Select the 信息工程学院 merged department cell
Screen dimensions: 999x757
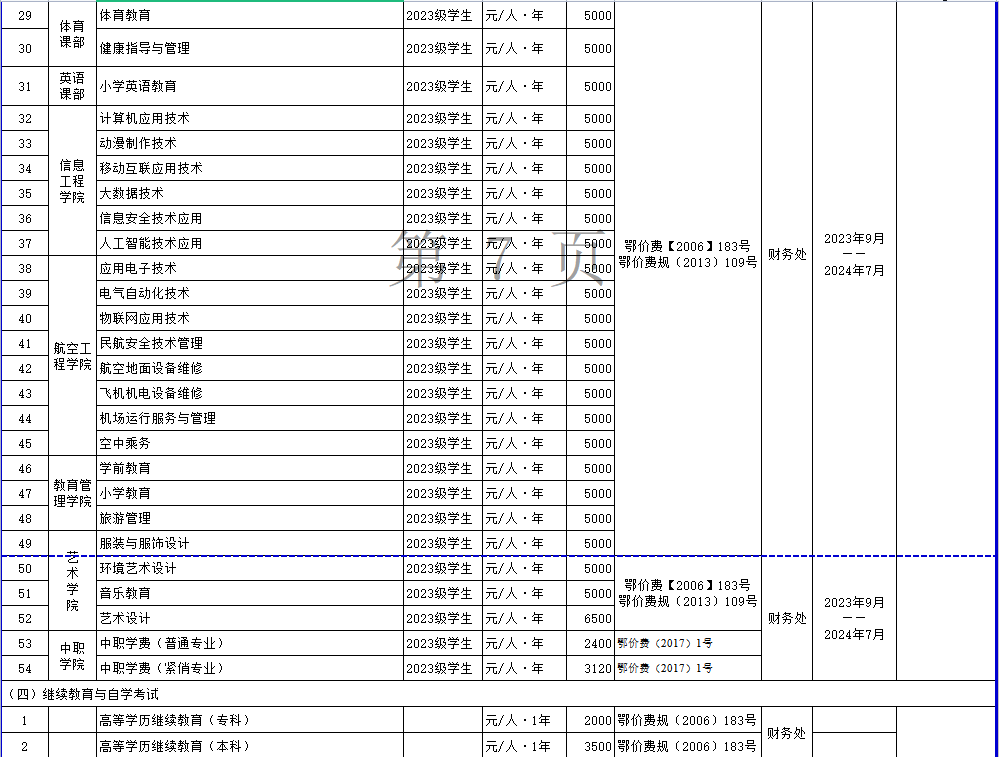pyautogui.click(x=72, y=181)
